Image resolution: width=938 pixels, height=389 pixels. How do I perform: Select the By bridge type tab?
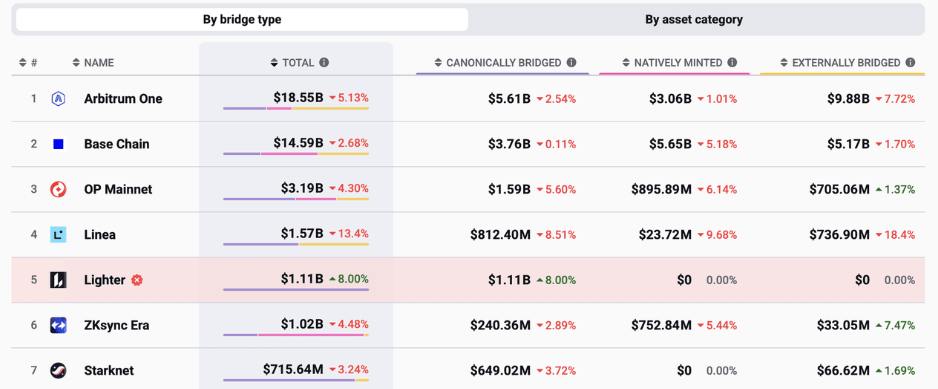click(x=242, y=19)
